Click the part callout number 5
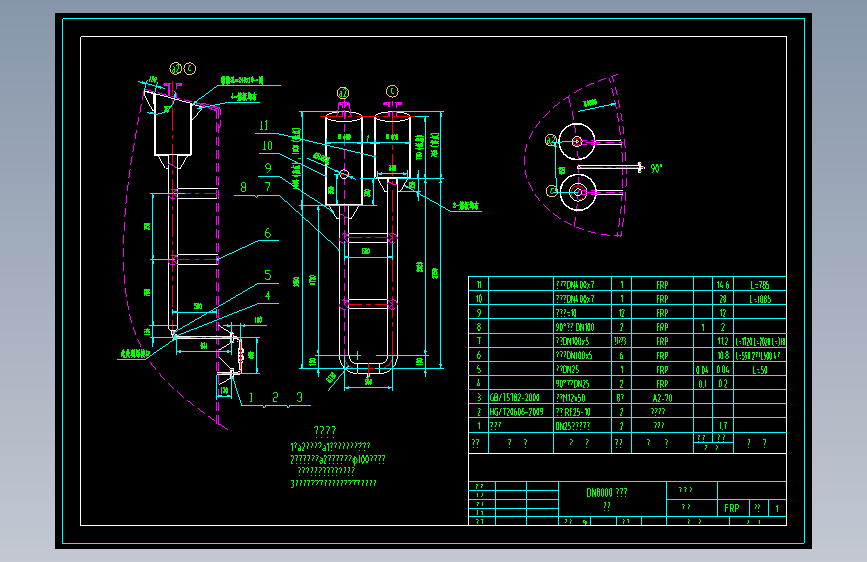The width and height of the screenshot is (867, 562). [x=268, y=275]
